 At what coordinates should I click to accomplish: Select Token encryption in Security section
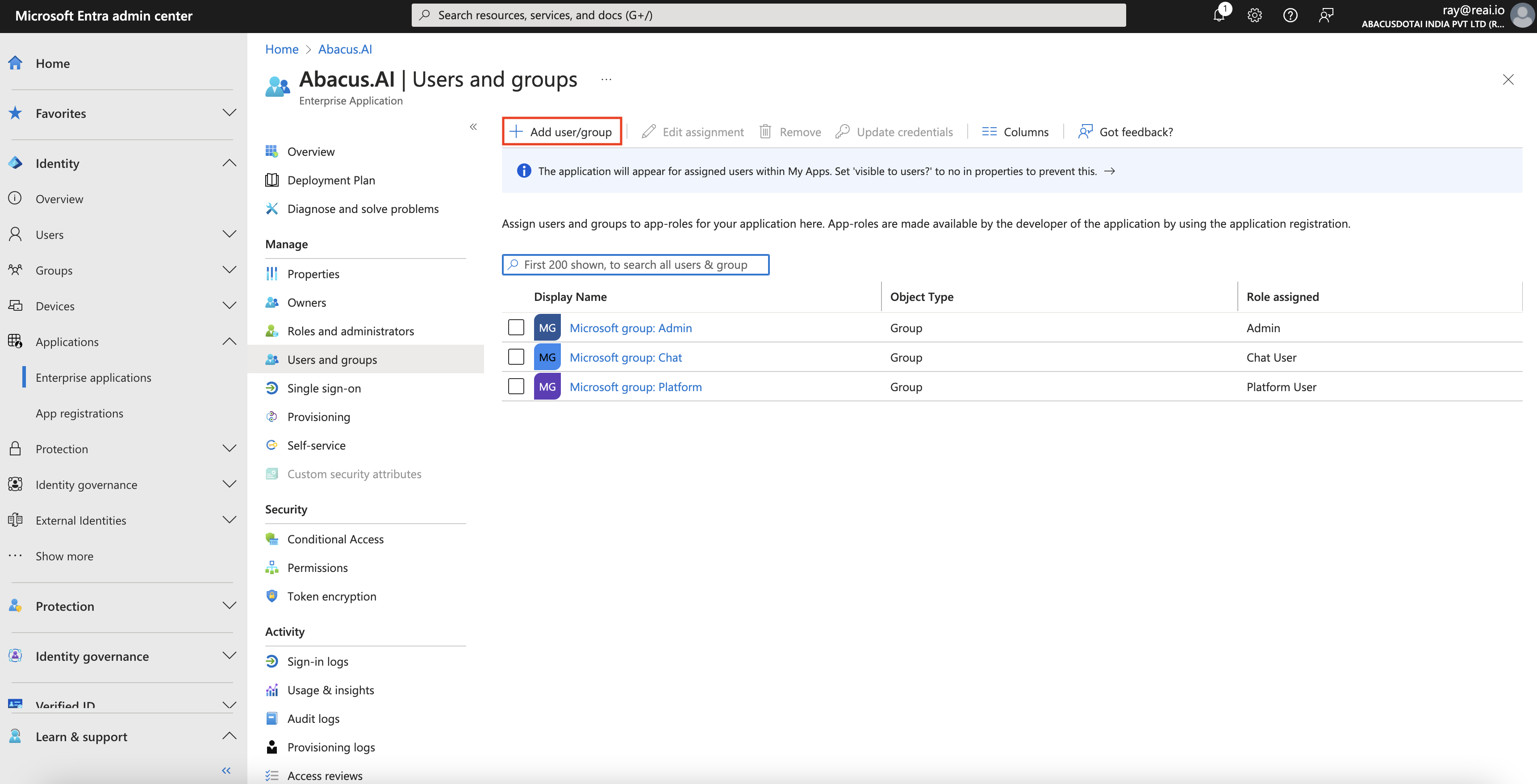pos(332,596)
